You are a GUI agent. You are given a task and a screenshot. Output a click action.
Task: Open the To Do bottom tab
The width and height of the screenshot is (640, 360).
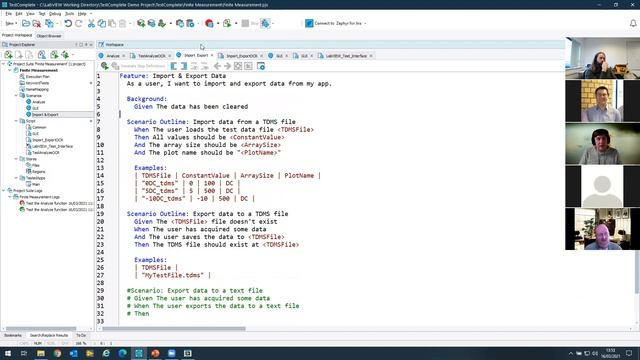(81, 335)
